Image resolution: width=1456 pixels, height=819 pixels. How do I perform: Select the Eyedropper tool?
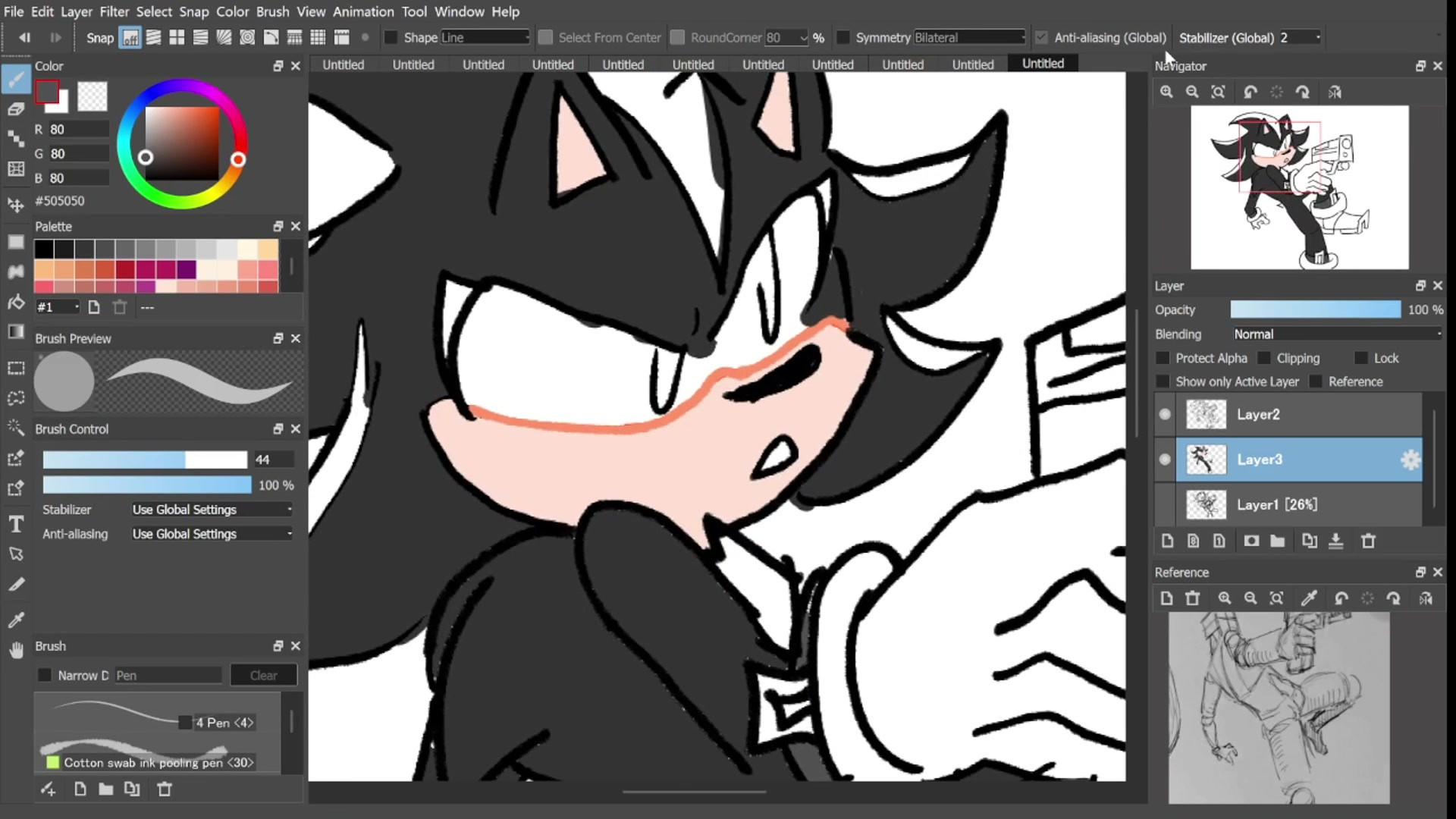[16, 620]
